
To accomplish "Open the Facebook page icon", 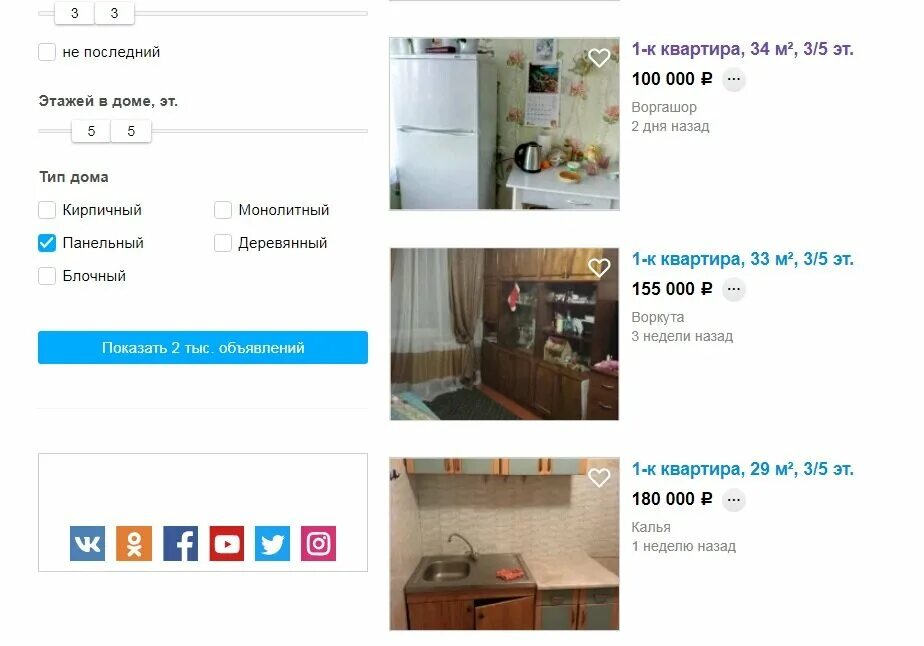I will click(180, 543).
